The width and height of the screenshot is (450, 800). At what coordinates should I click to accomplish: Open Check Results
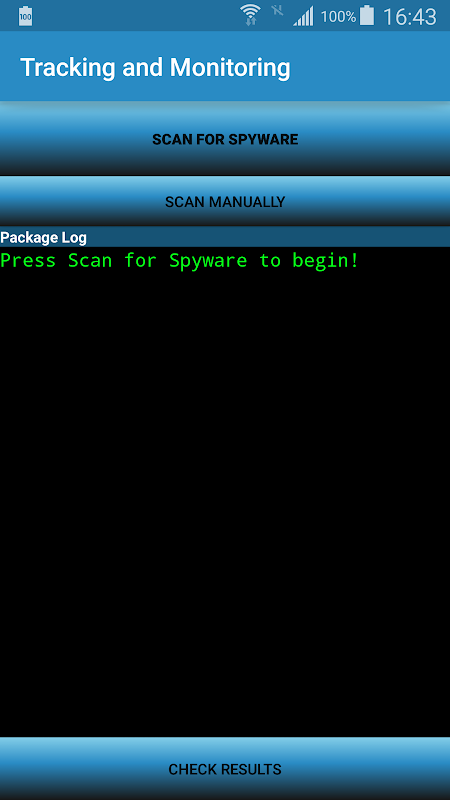pyautogui.click(x=225, y=768)
